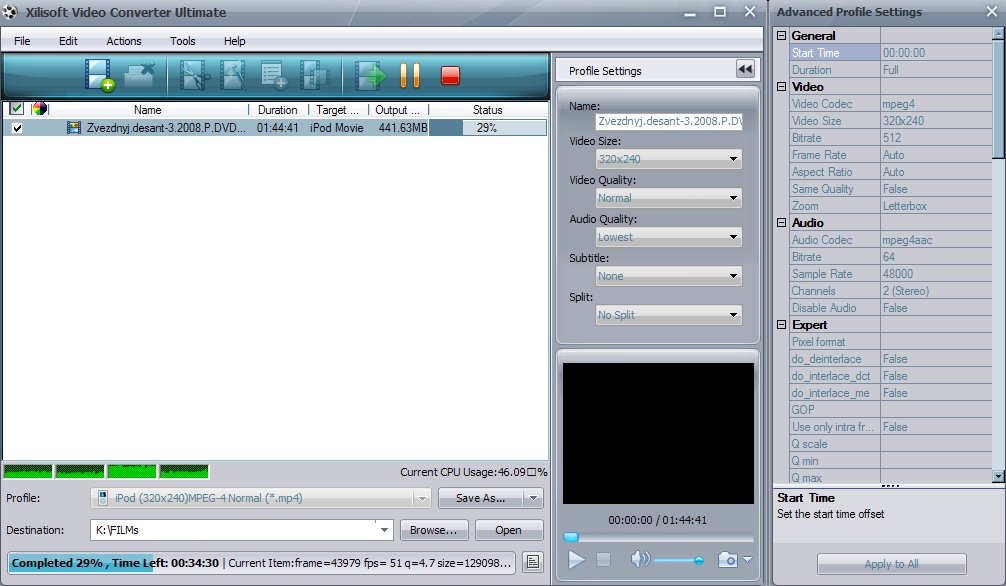Viewport: 1006px width, 586px height.
Task: Sort by the Status column header
Action: [x=488, y=110]
